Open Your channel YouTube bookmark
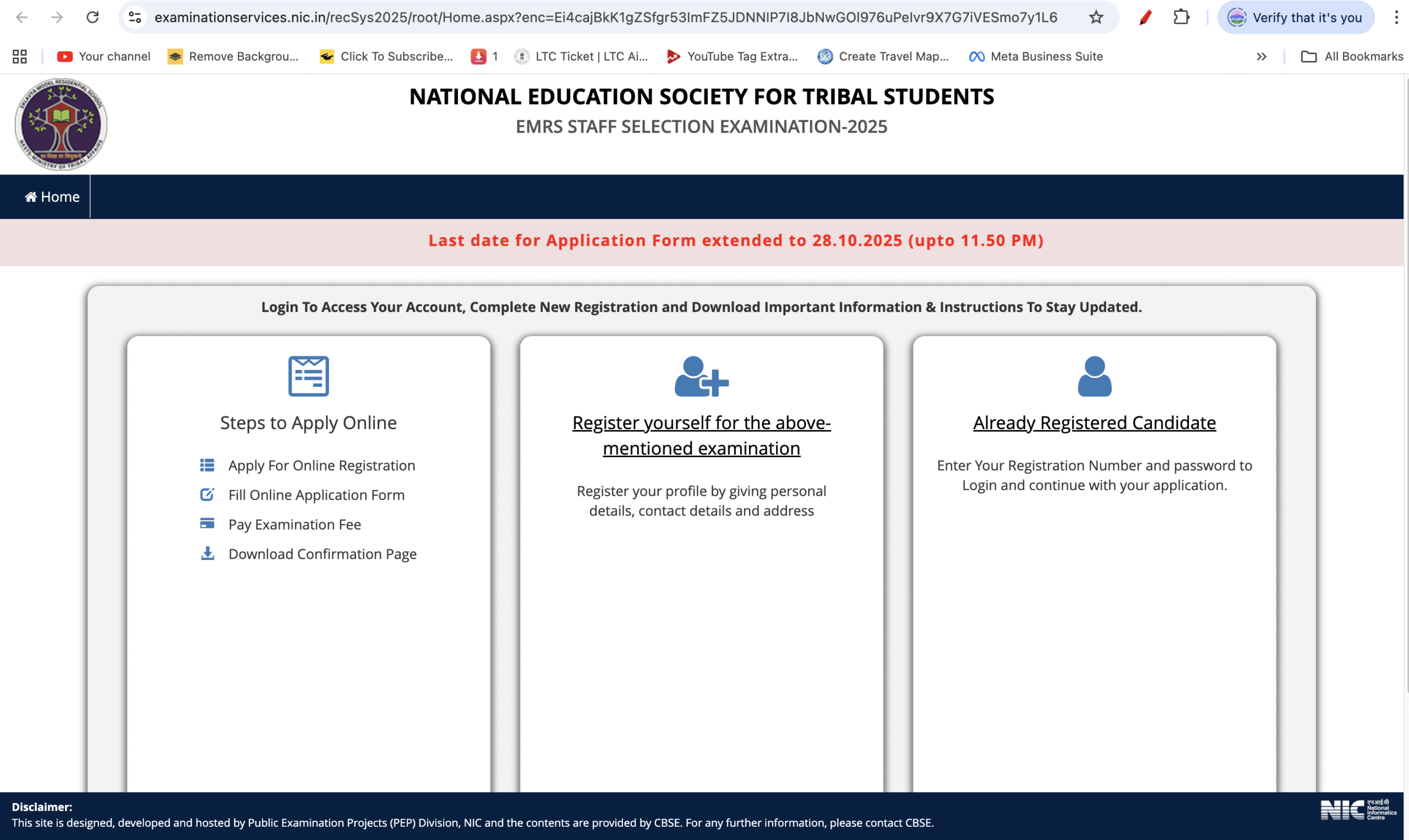Viewport: 1409px width, 840px height. [104, 57]
